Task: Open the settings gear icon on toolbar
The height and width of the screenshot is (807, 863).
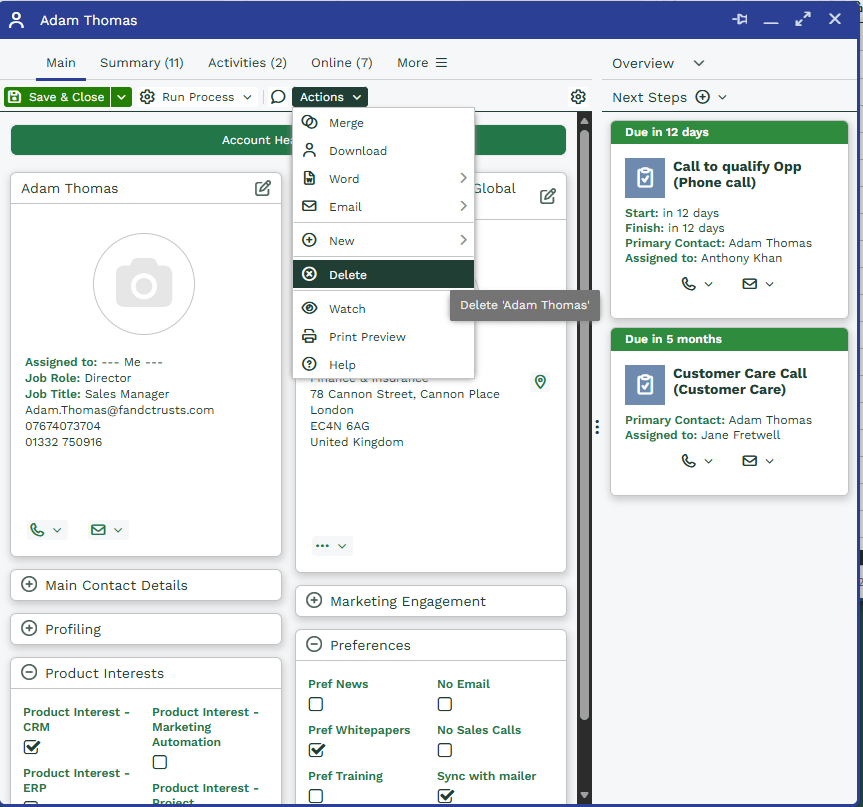Action: tap(578, 97)
